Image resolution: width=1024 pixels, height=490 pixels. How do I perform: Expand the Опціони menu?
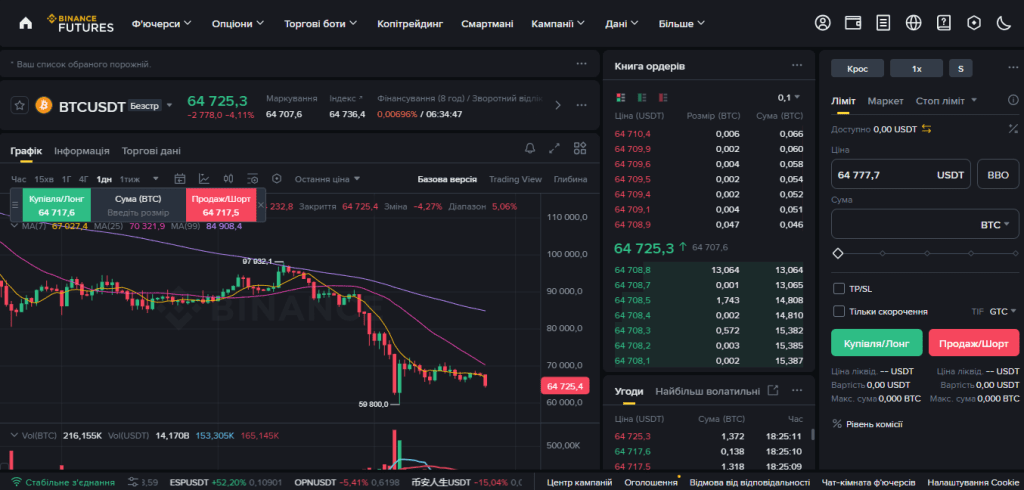(238, 24)
